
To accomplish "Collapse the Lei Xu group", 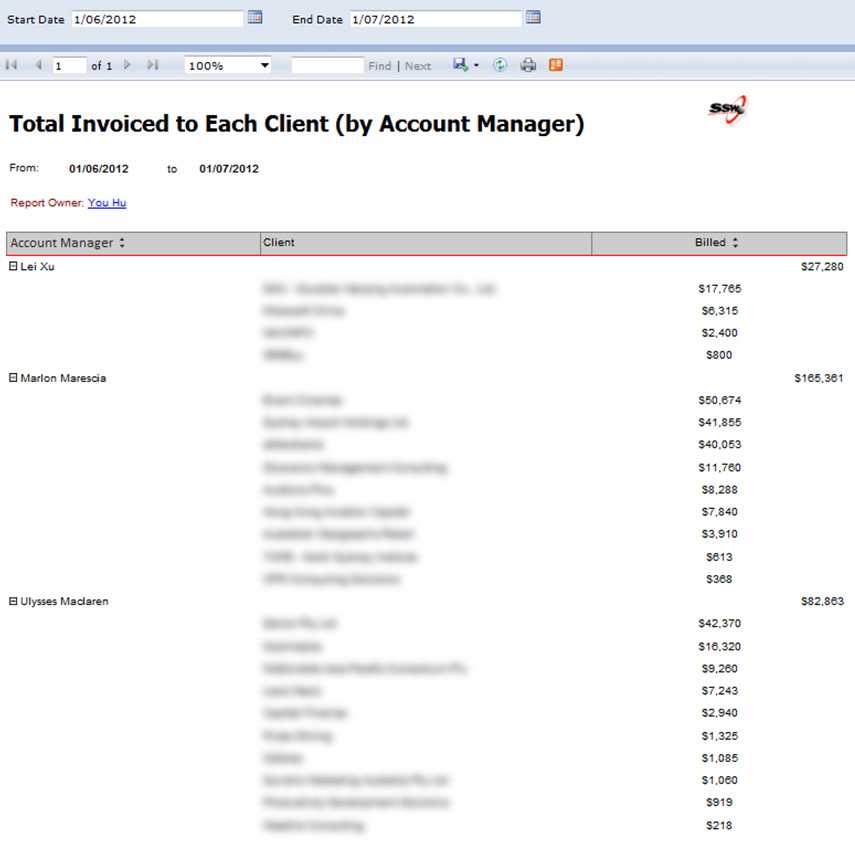I will [x=14, y=266].
